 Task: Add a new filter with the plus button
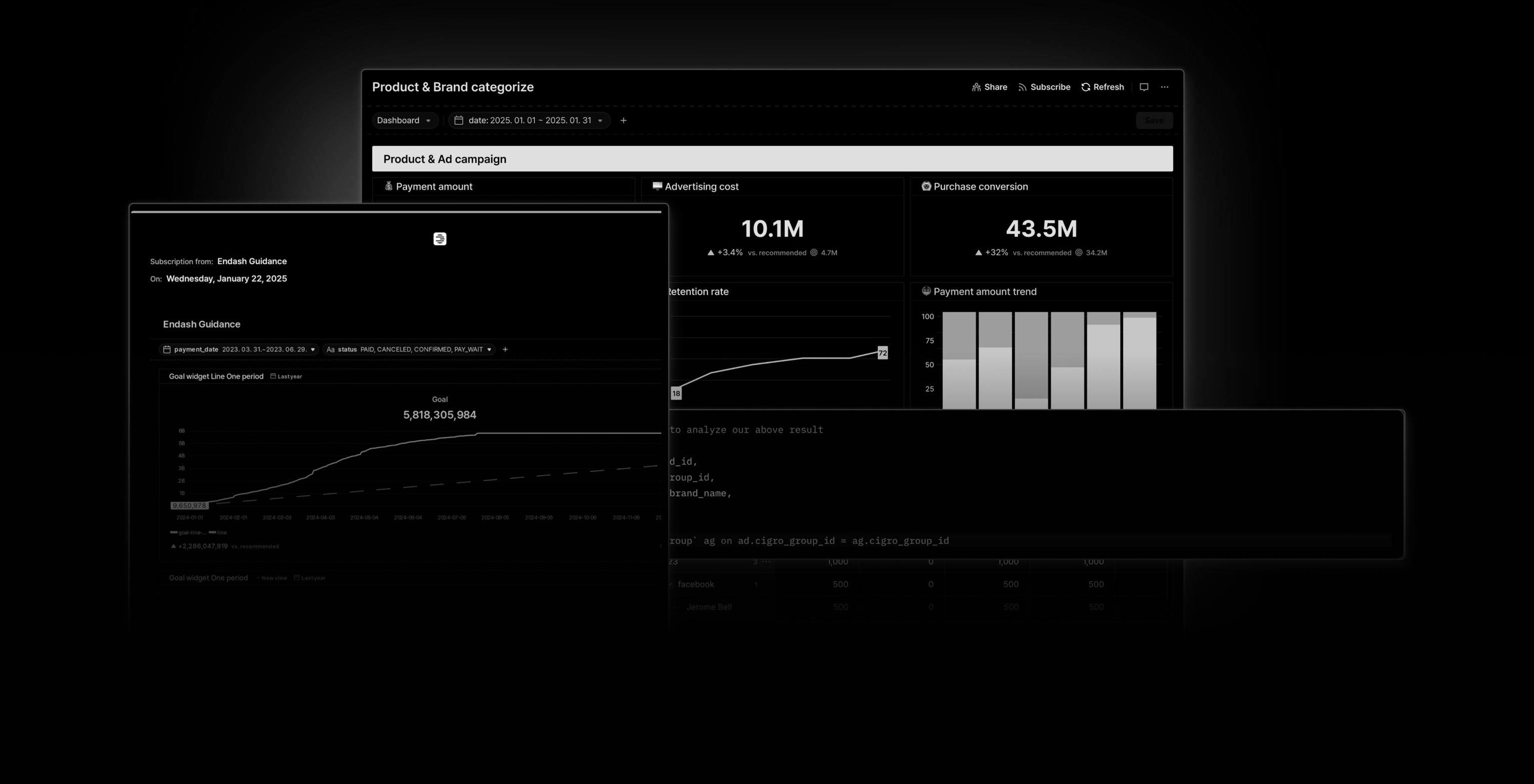623,120
